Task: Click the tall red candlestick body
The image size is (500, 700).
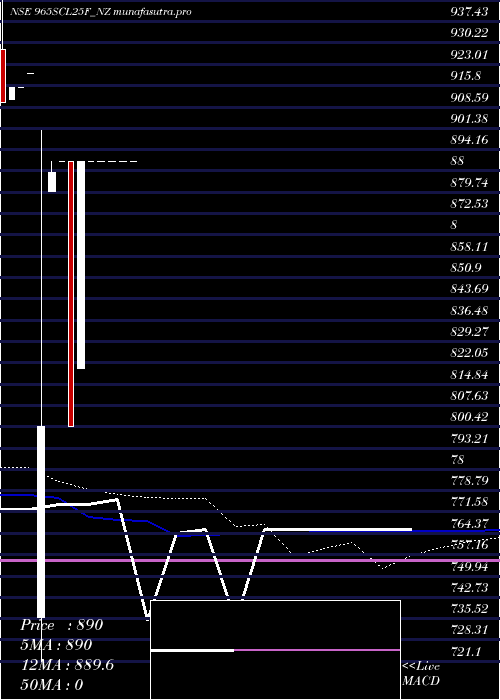Action: [71, 294]
